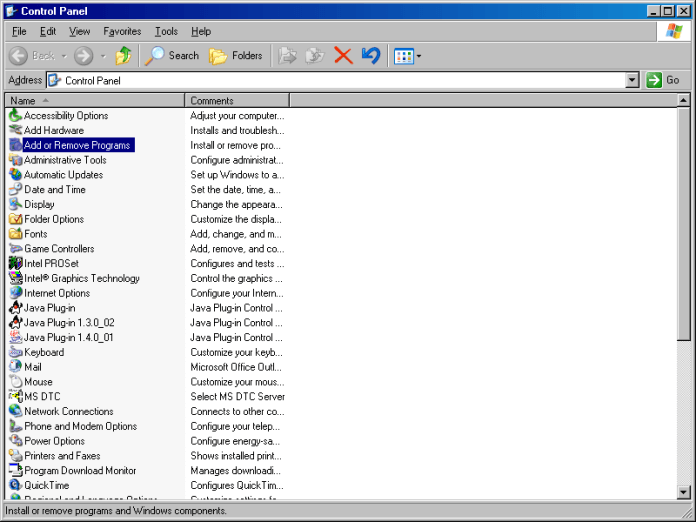Select the Fonts folder icon
Viewport: 696px width, 522px height.
coord(16,234)
